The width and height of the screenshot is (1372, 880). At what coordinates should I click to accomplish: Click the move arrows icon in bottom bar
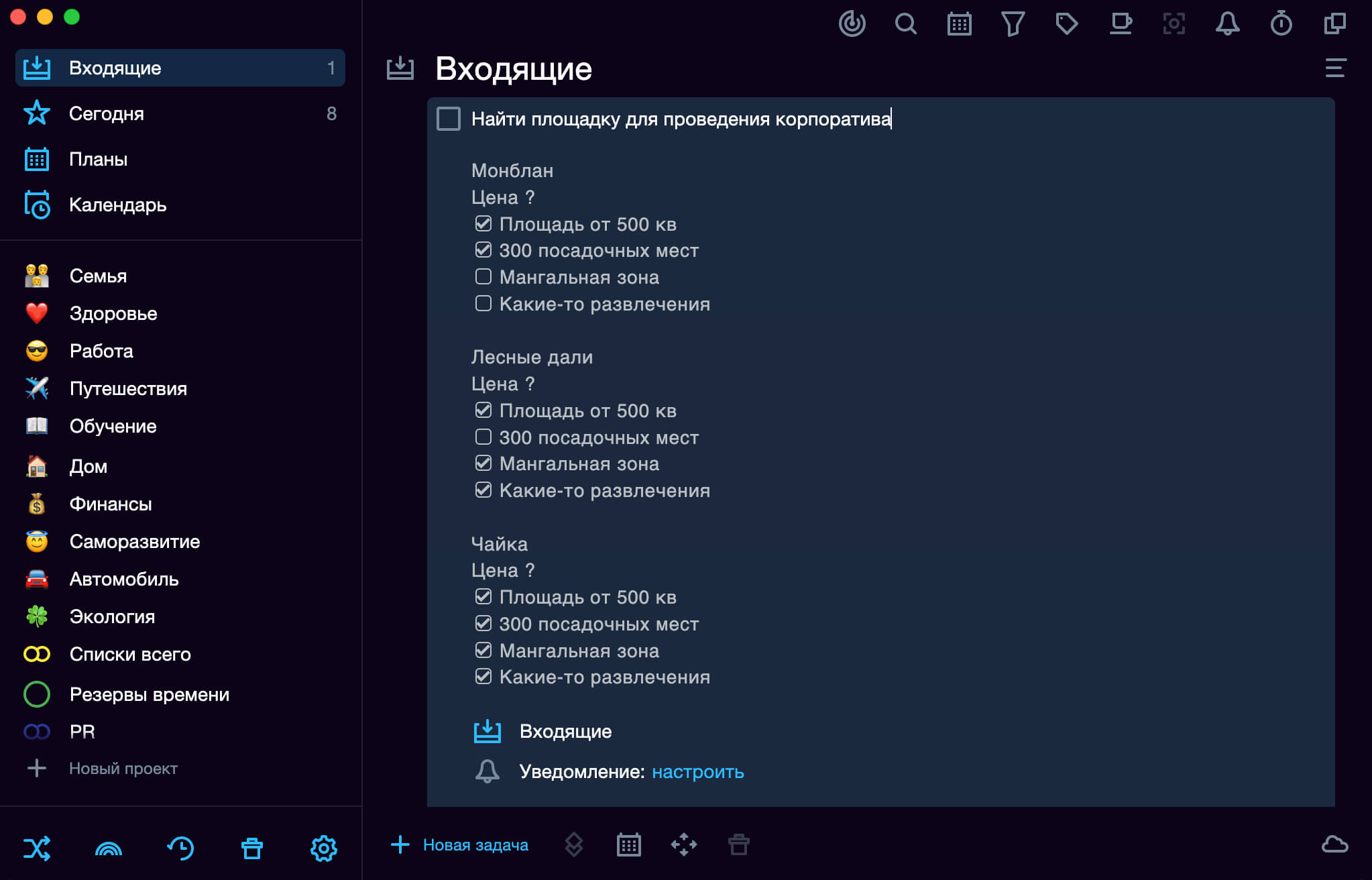point(684,844)
